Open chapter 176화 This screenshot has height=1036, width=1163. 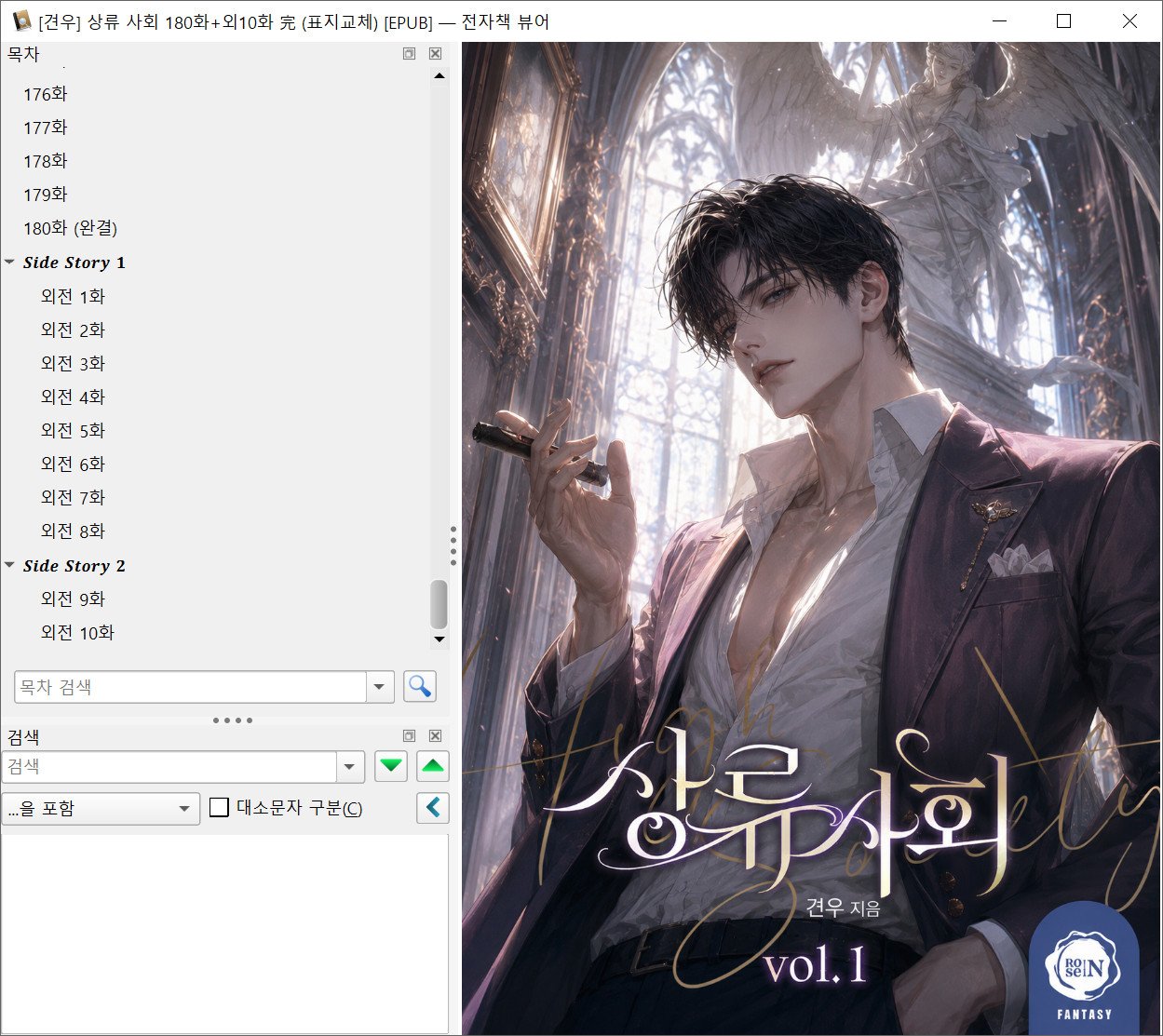point(46,94)
